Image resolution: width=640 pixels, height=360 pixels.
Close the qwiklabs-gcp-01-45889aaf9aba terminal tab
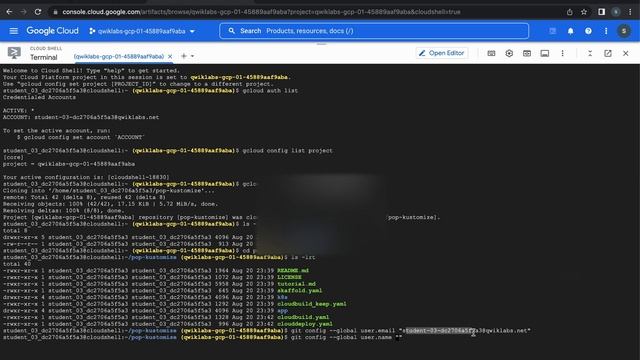(x=170, y=56)
